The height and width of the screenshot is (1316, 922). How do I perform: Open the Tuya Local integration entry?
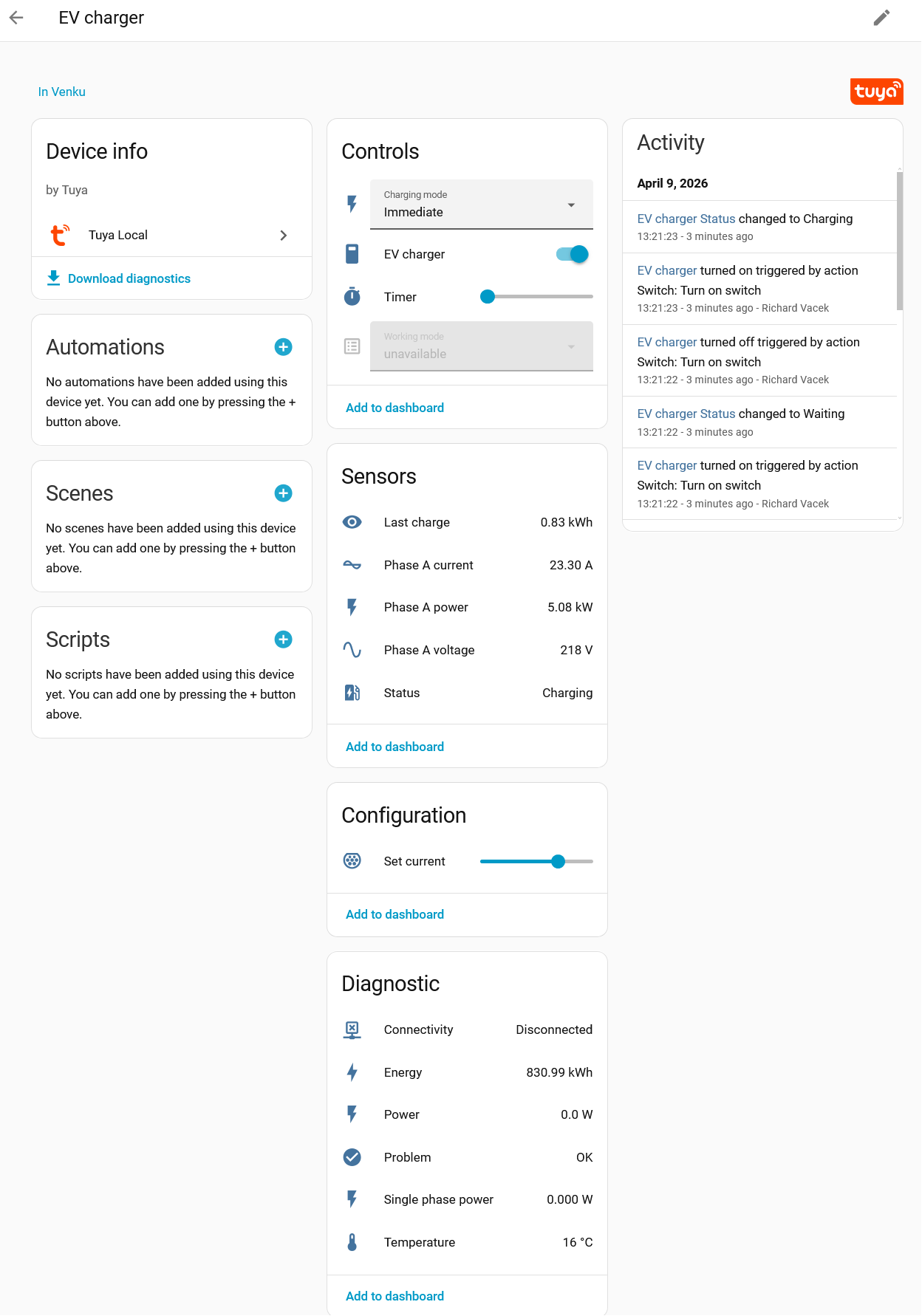171,235
